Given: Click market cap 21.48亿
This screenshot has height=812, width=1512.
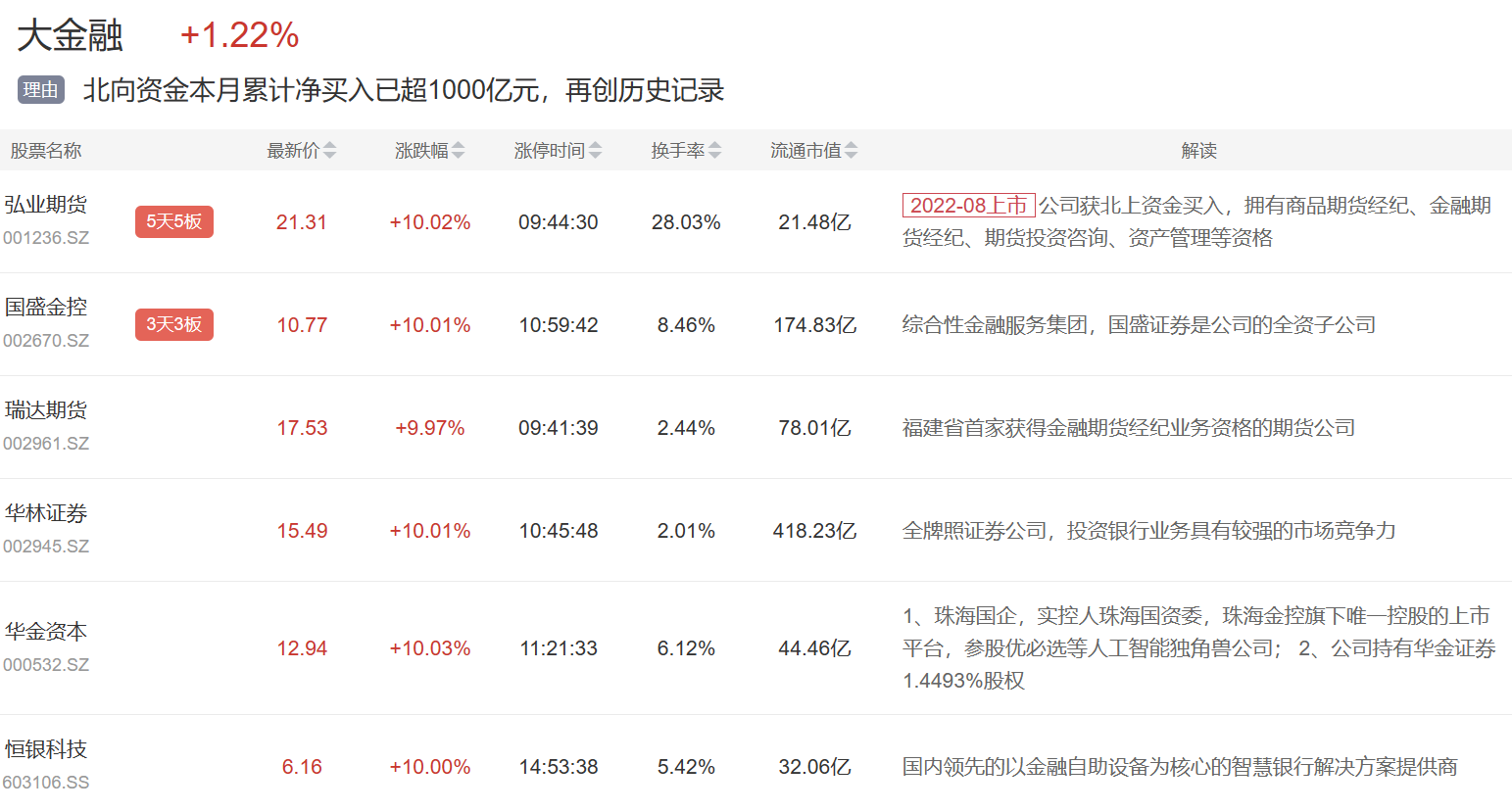Looking at the screenshot, I should point(814,222).
